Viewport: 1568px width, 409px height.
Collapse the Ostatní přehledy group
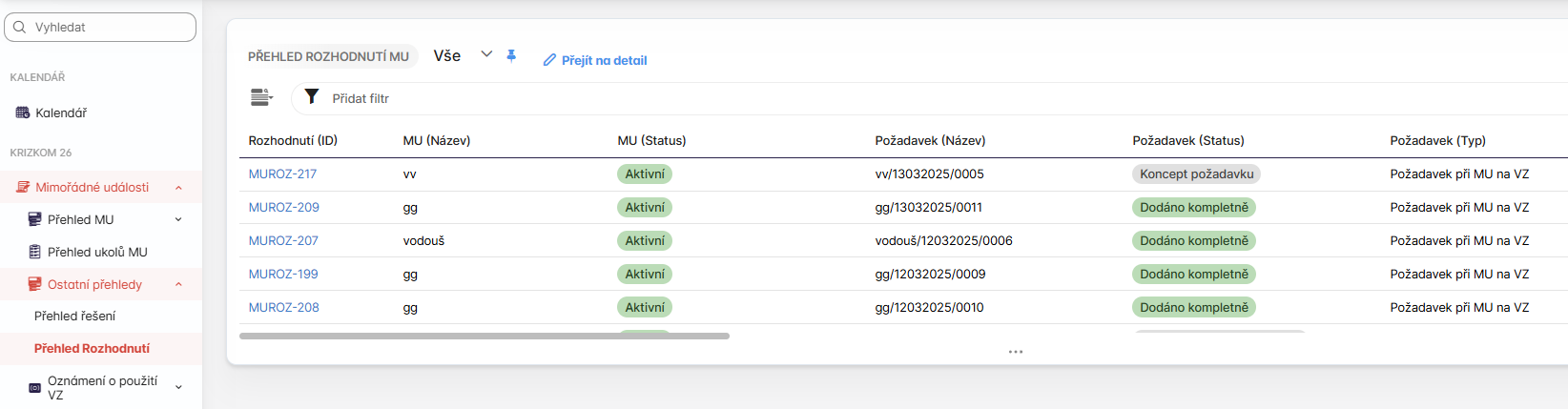point(178,284)
